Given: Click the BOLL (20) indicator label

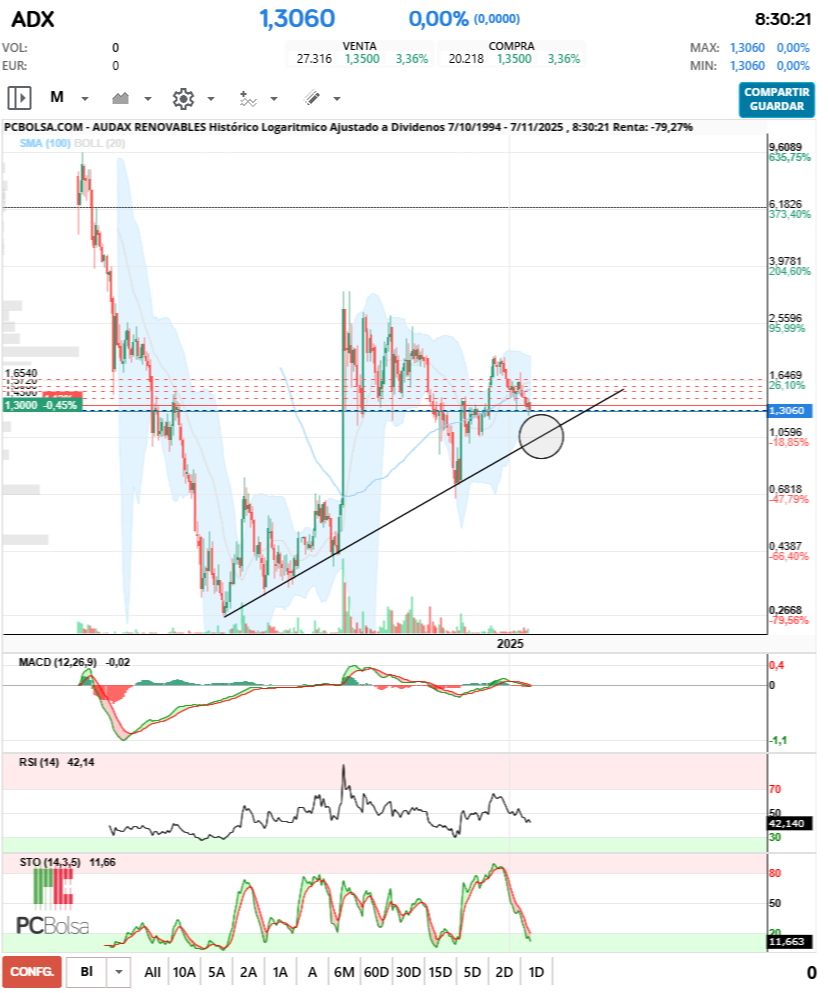Looking at the screenshot, I should point(99,143).
